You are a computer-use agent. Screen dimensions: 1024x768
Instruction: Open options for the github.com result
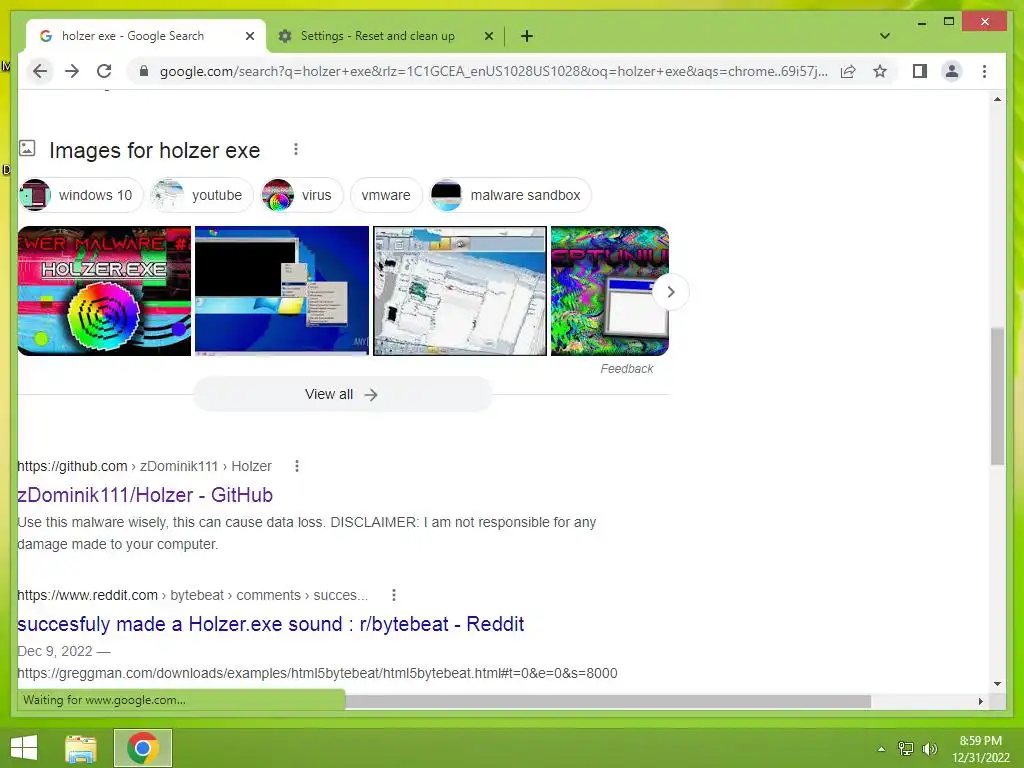tap(296, 466)
